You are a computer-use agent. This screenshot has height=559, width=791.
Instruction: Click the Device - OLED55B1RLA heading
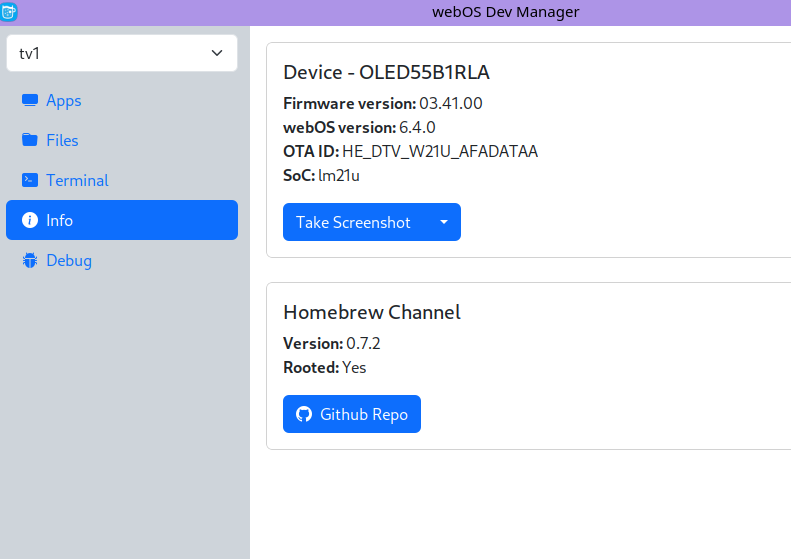[386, 72]
